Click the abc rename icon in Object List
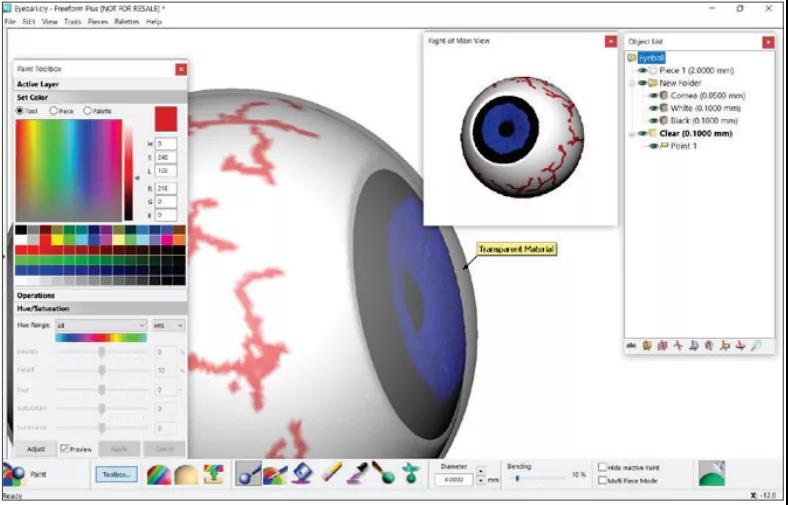Image resolution: width=788 pixels, height=505 pixels. point(632,346)
